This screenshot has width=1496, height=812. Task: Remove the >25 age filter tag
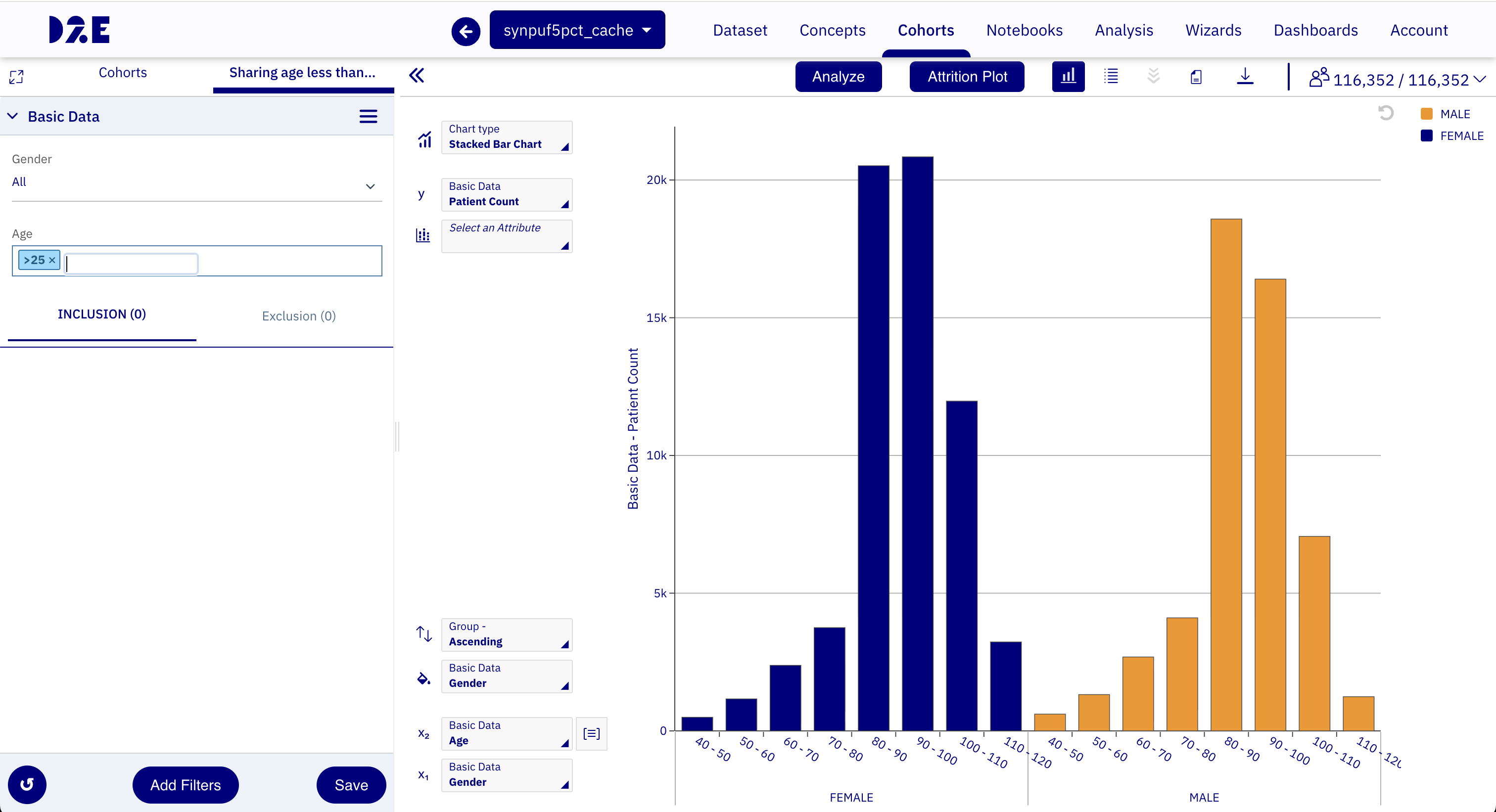(51, 260)
